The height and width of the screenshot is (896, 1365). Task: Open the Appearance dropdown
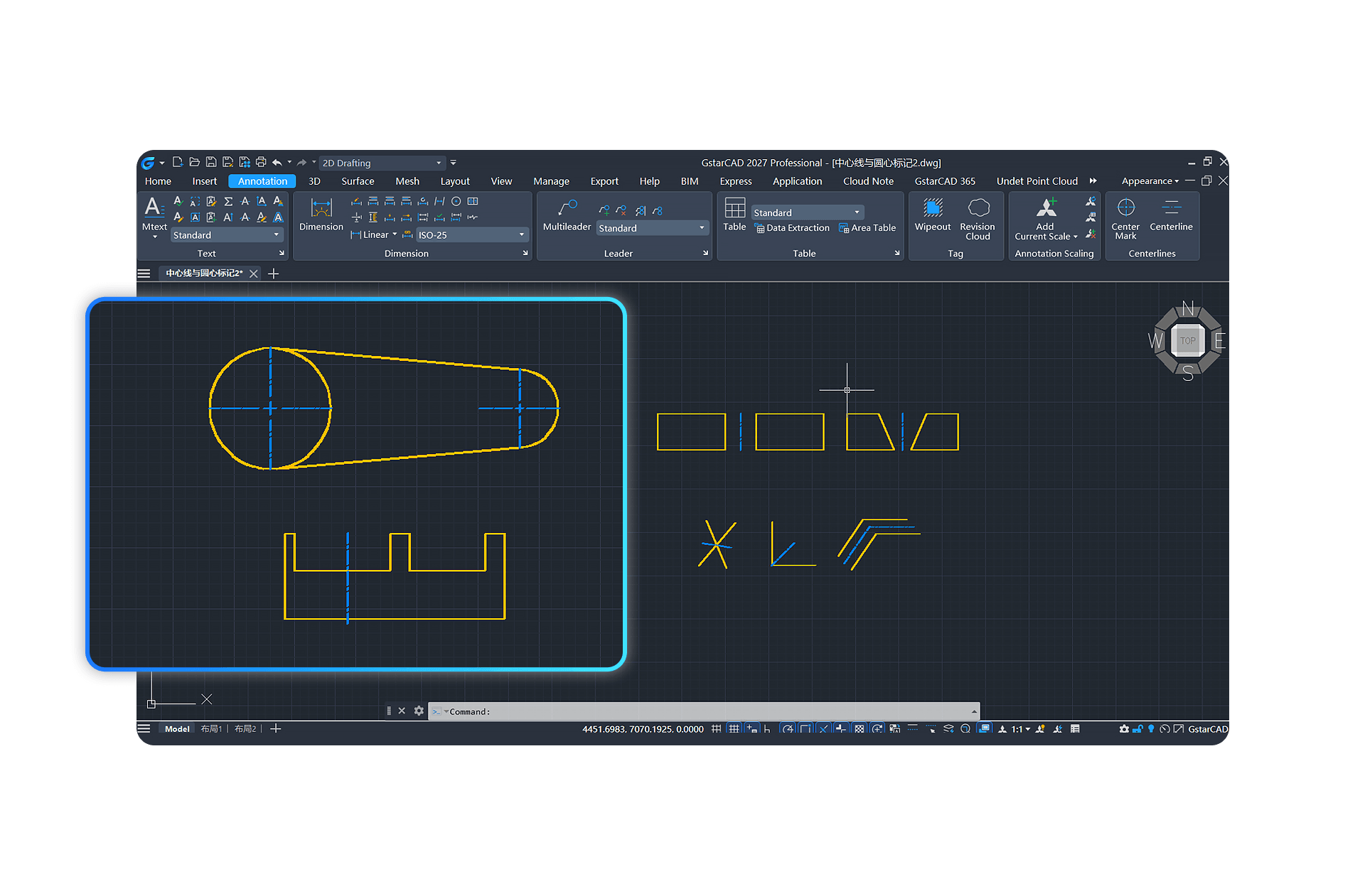1150,181
